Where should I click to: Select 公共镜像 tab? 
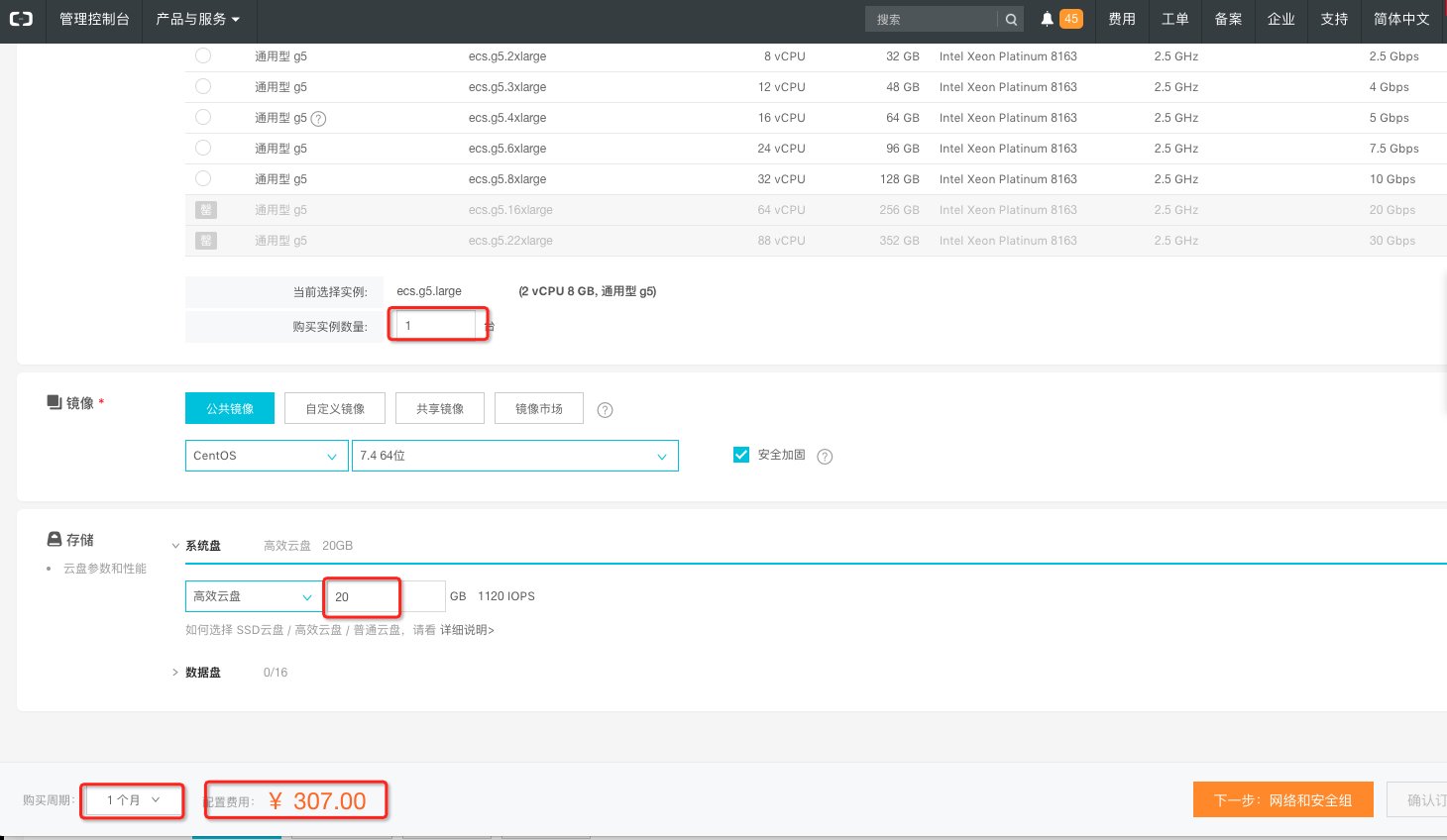[230, 408]
